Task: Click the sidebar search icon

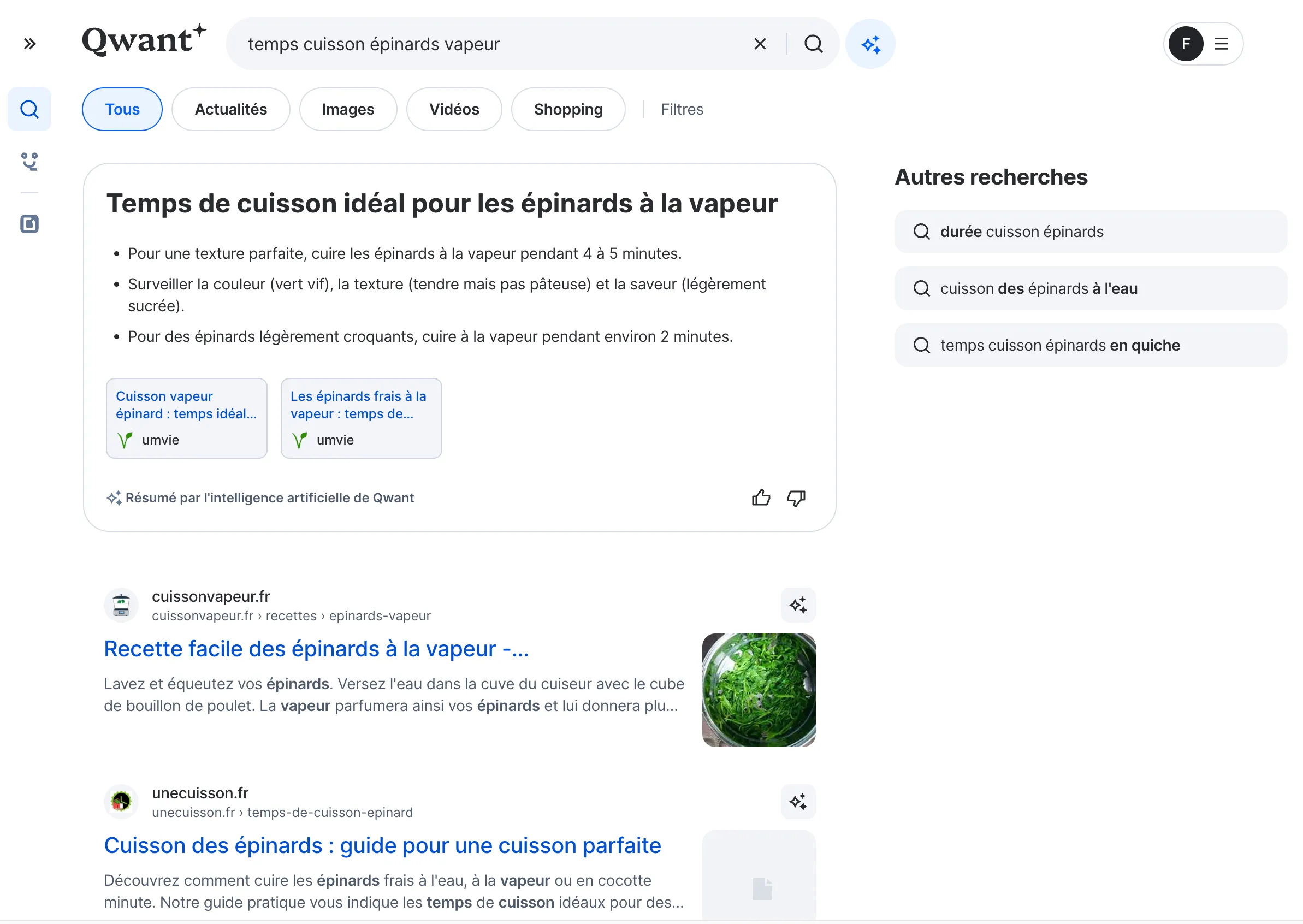Action: click(29, 109)
